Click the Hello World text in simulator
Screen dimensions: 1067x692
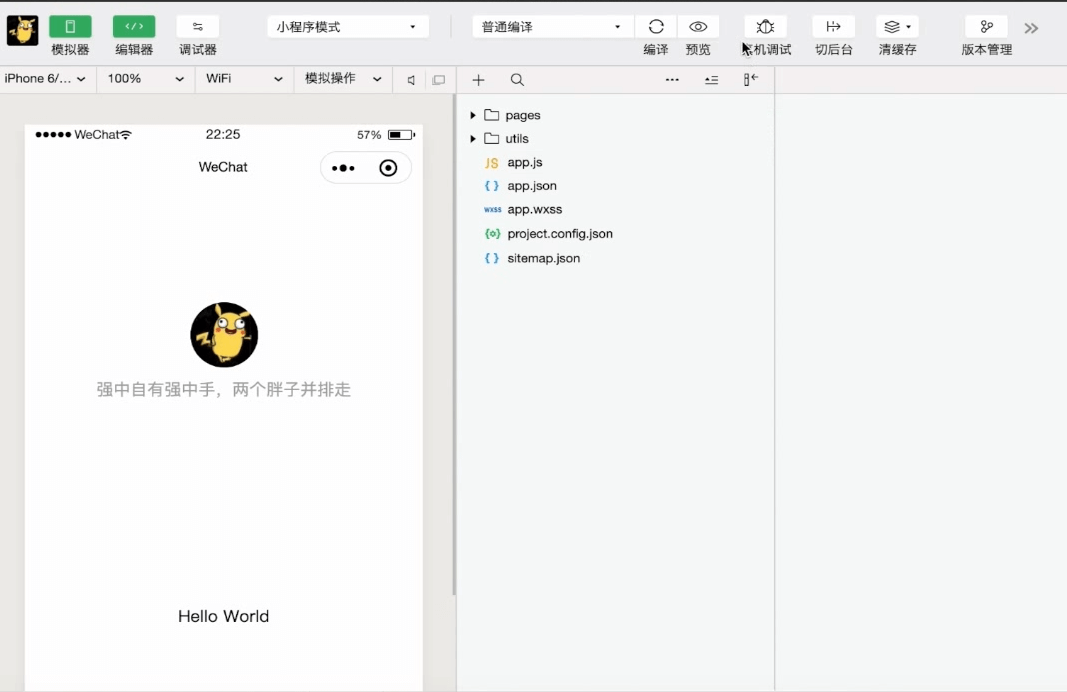pos(224,616)
